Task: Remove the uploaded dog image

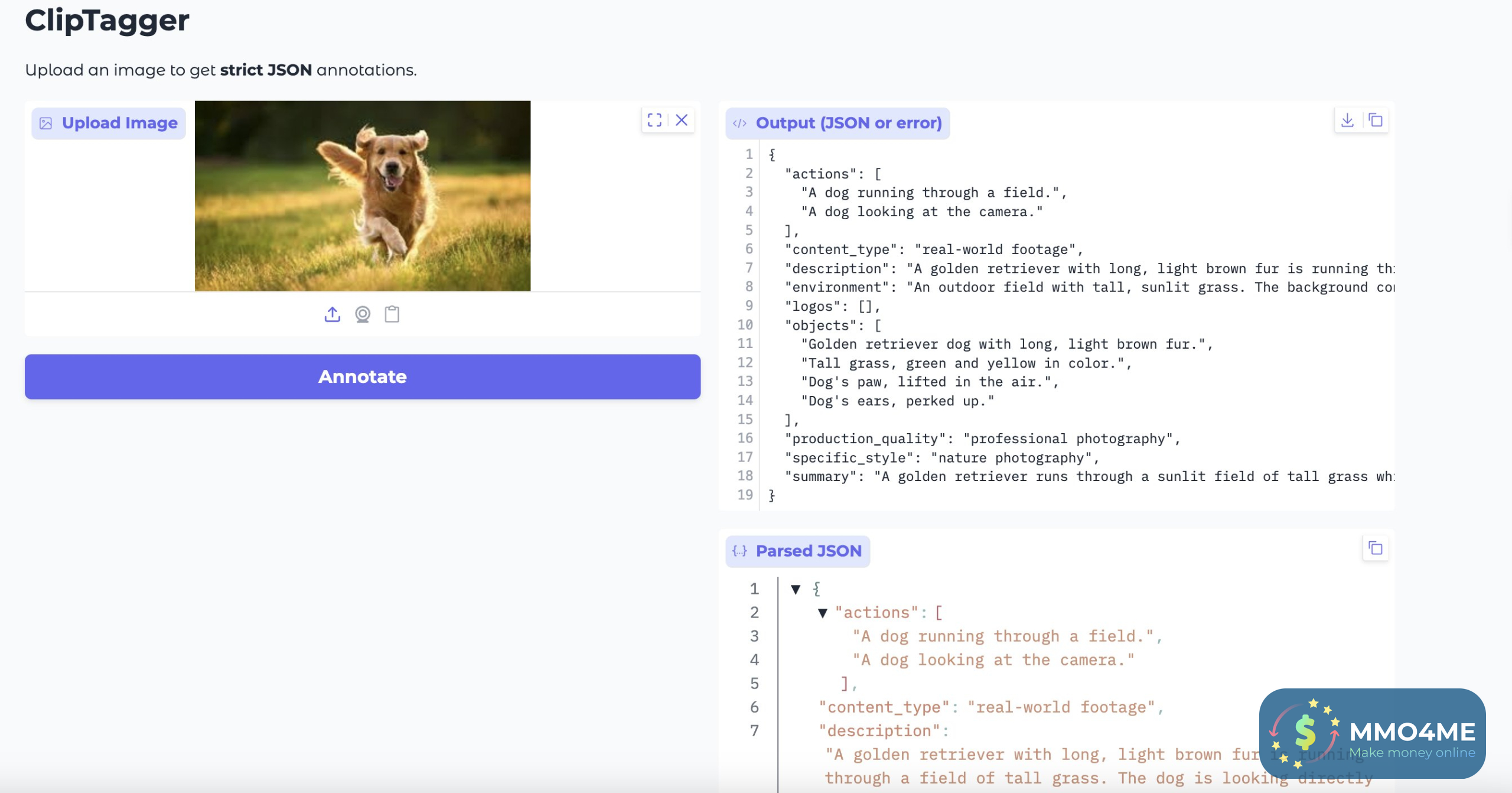Action: [x=682, y=121]
